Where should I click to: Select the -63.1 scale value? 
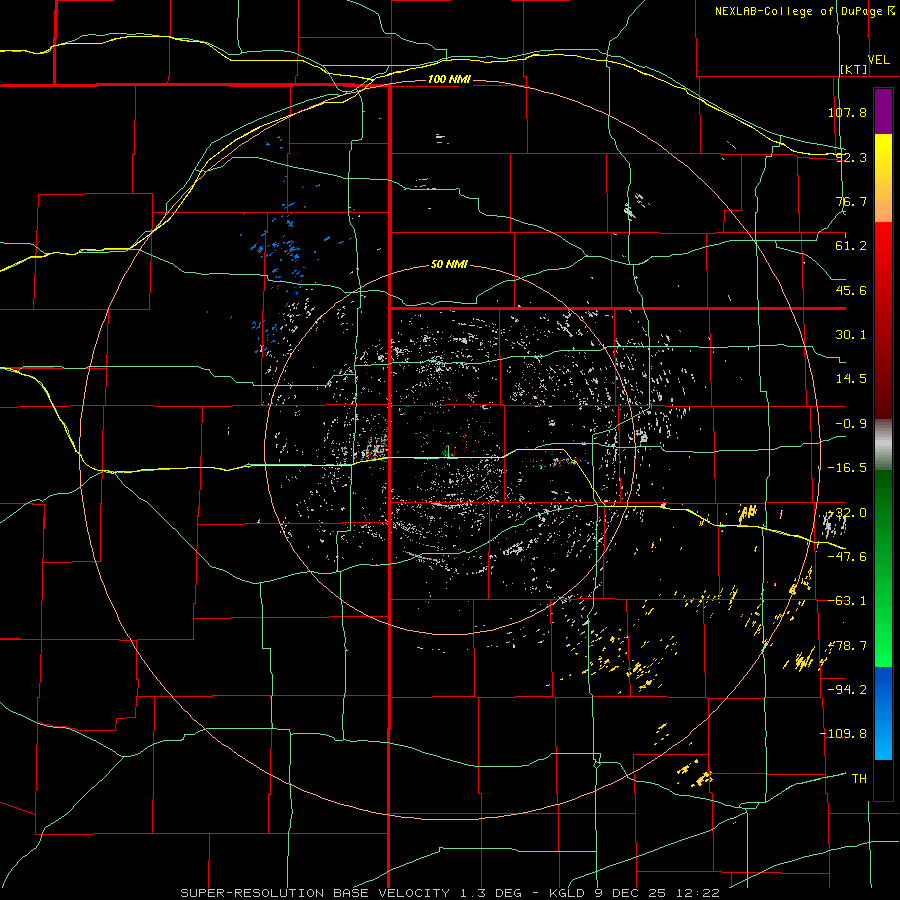(847, 601)
